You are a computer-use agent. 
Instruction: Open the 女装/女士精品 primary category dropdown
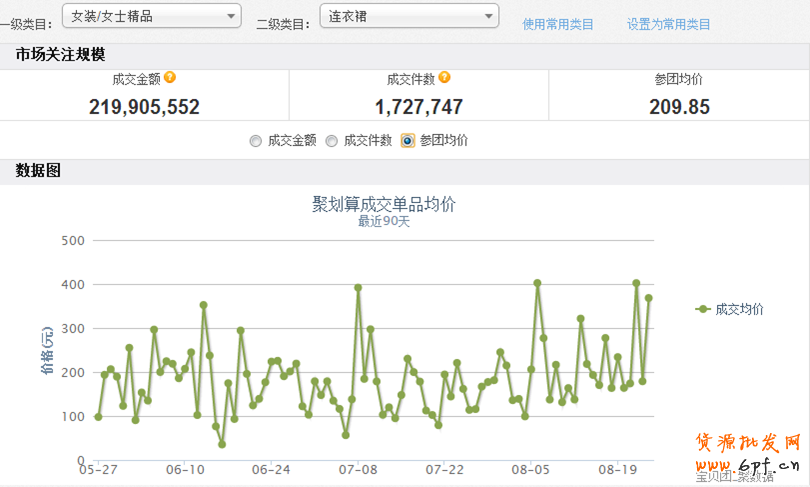point(152,15)
